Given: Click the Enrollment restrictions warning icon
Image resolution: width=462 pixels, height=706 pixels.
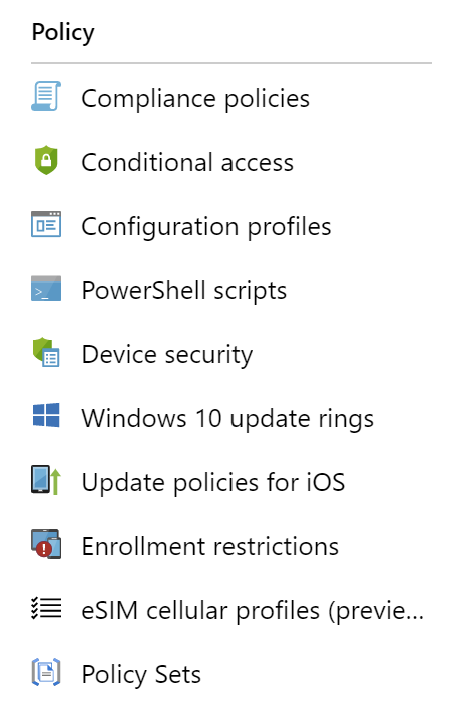Looking at the screenshot, I should click(46, 544).
